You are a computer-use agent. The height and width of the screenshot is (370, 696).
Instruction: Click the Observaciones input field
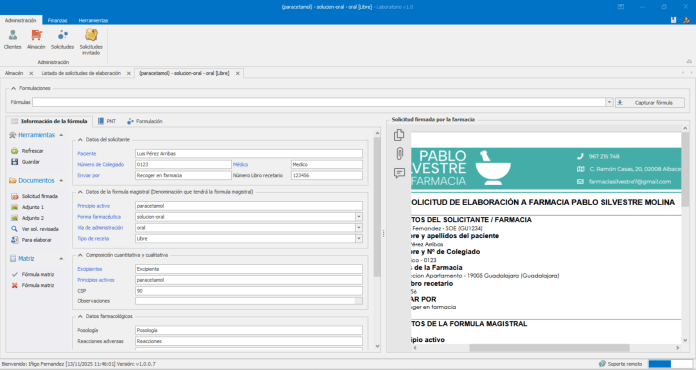[x=249, y=301]
